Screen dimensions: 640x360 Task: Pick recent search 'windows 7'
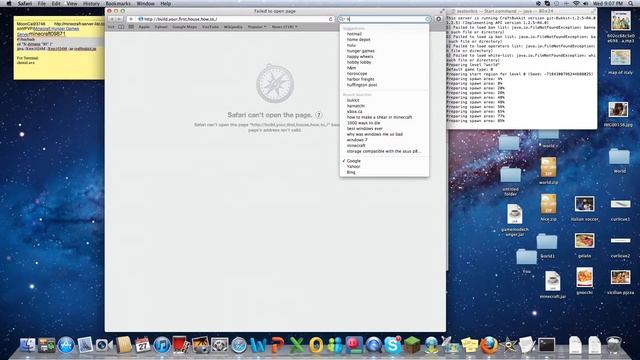click(x=357, y=140)
